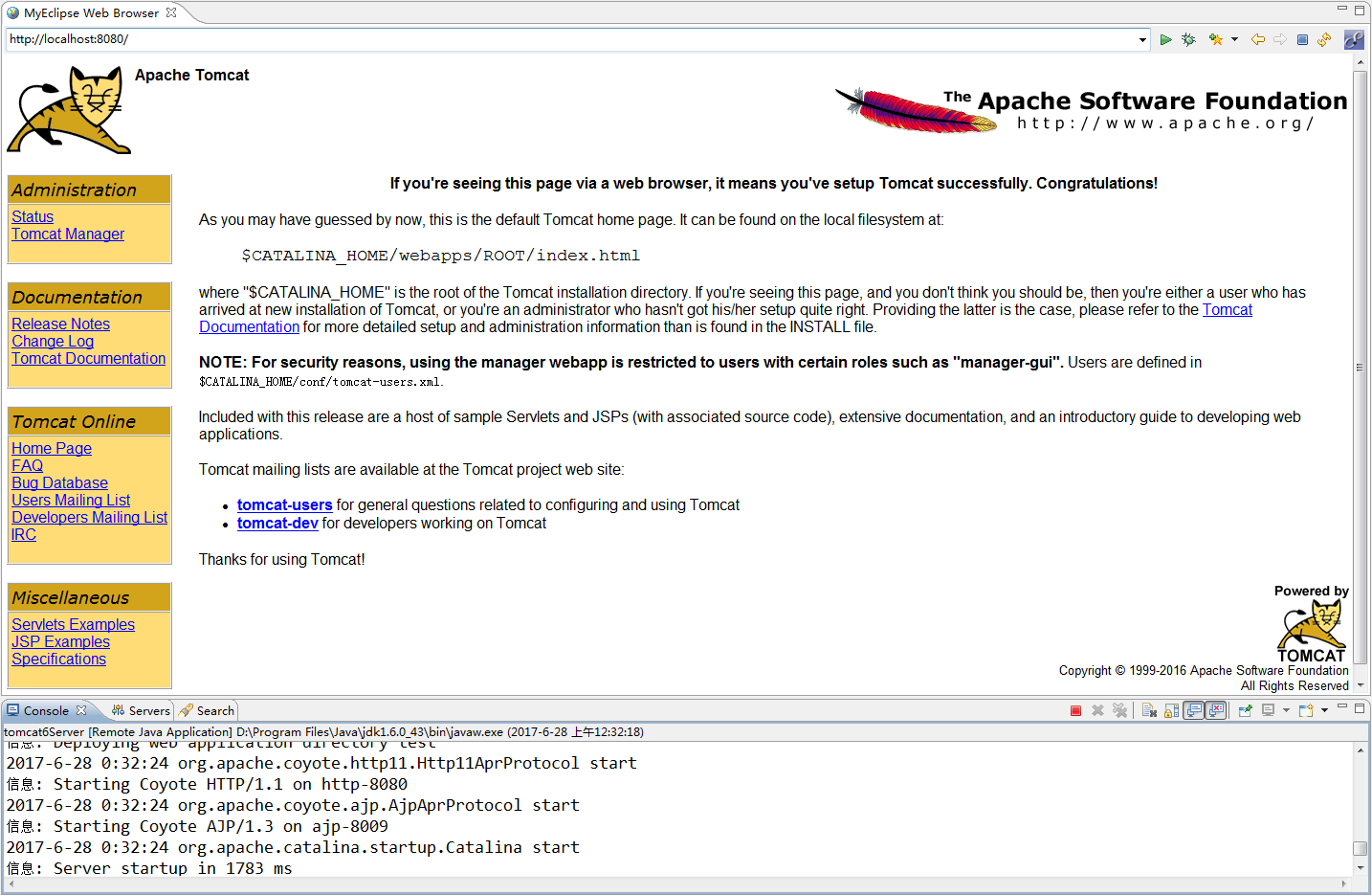Toggle Pin Console
This screenshot has height=895, width=1372.
[1245, 710]
